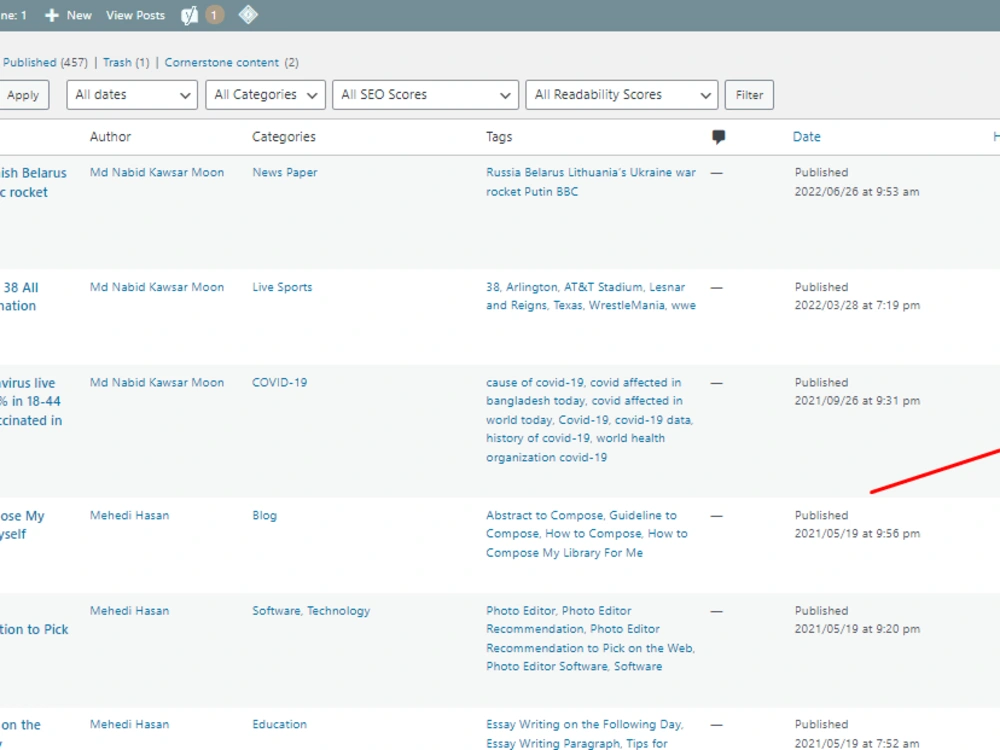Open the Belarus rocket post title
The height and width of the screenshot is (750, 1000).
pyautogui.click(x=33, y=182)
